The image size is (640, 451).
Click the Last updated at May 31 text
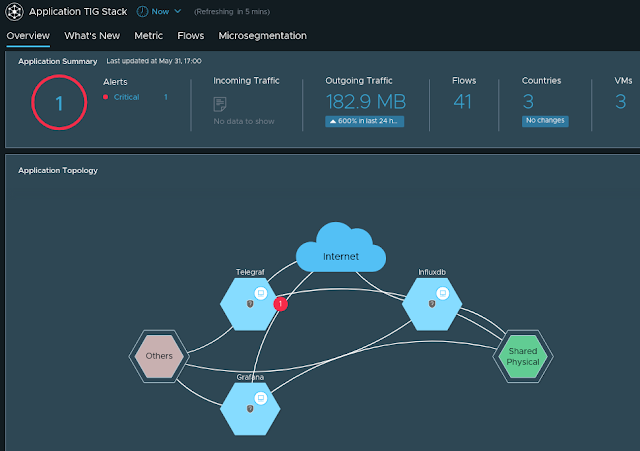point(154,61)
